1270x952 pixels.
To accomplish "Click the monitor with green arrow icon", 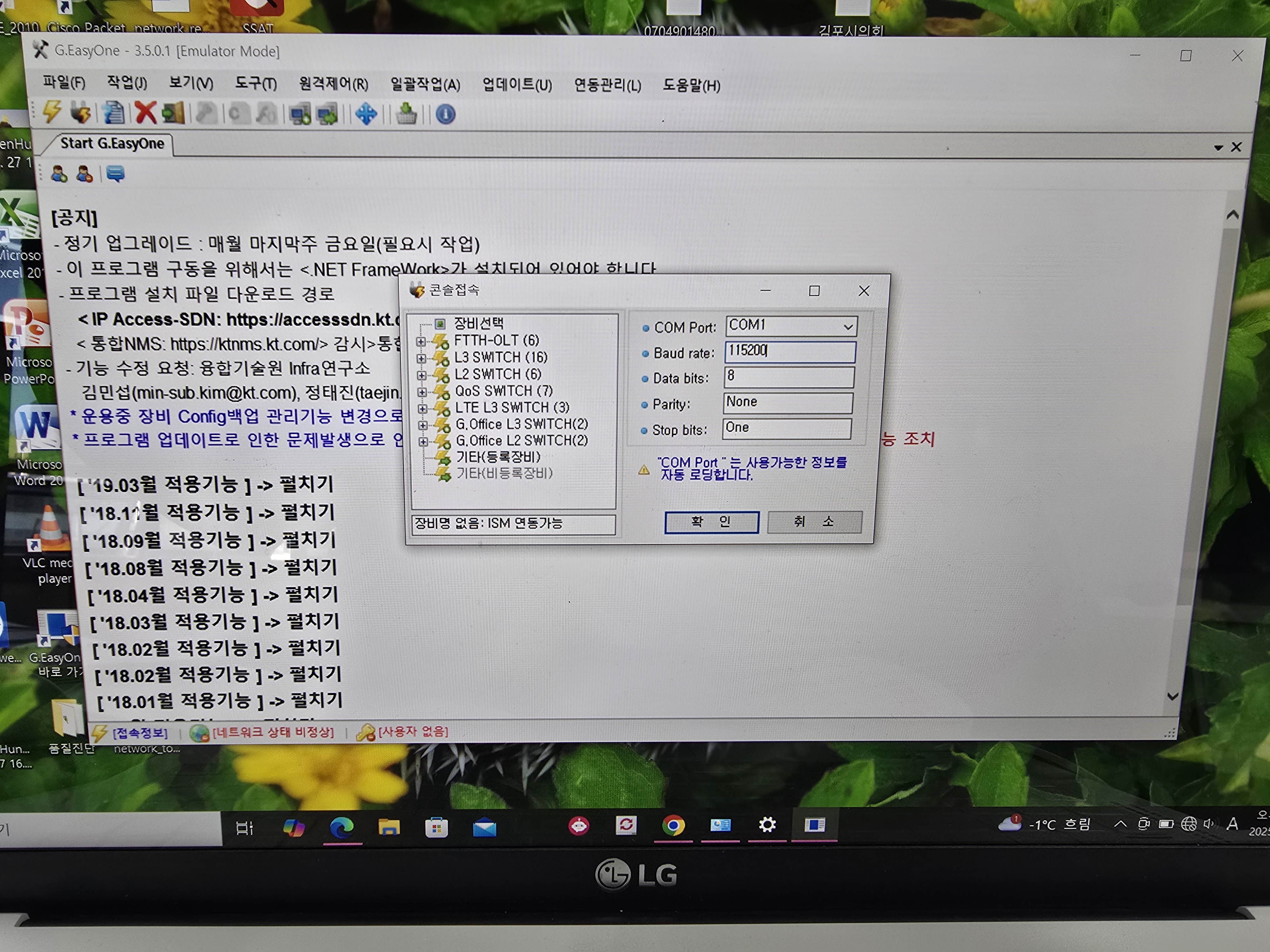I will pyautogui.click(x=327, y=115).
